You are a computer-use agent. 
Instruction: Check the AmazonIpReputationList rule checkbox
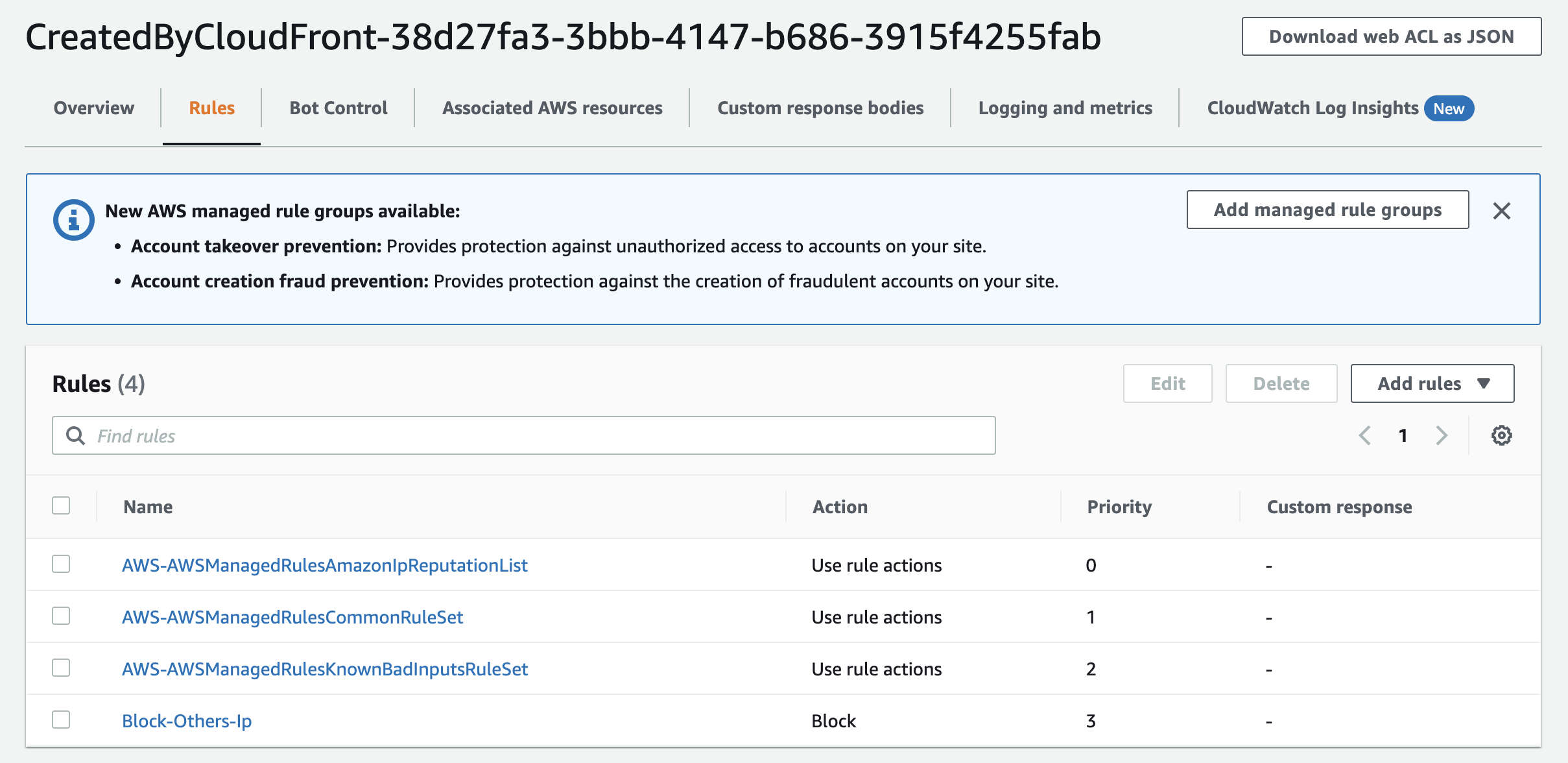(61, 564)
